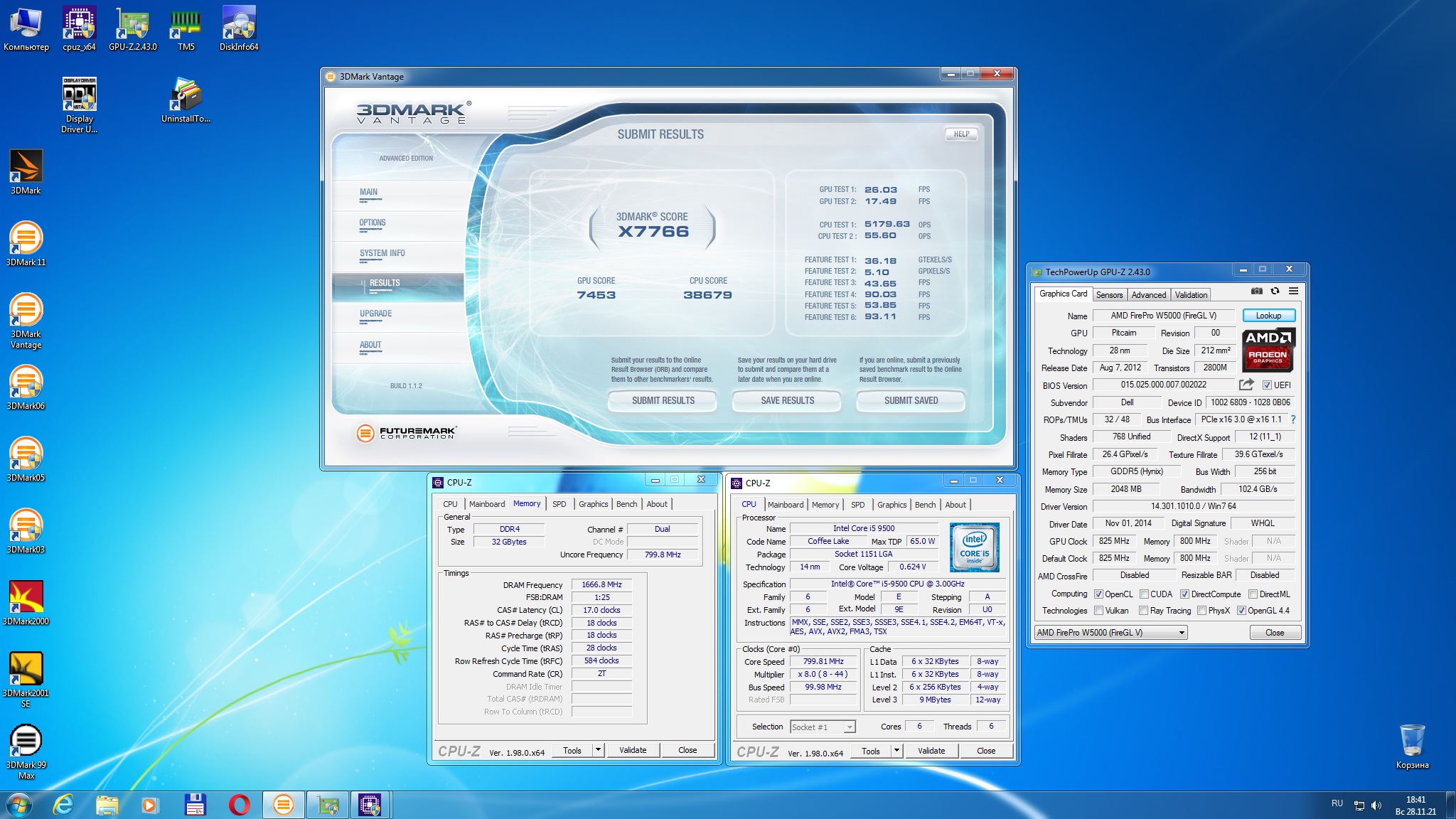Screen dimensions: 1456x819
Task: Open OPTIONS in 3DMark Vantage sidebar
Action: (x=373, y=223)
